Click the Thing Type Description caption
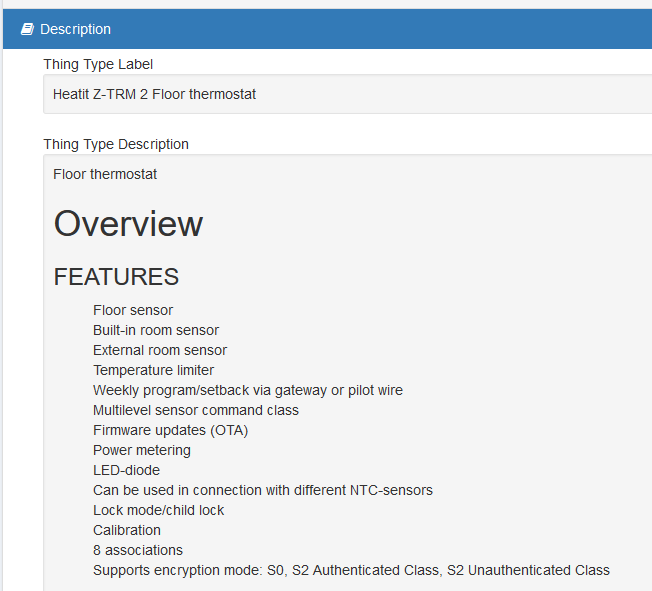This screenshot has height=591, width=652. 116,144
